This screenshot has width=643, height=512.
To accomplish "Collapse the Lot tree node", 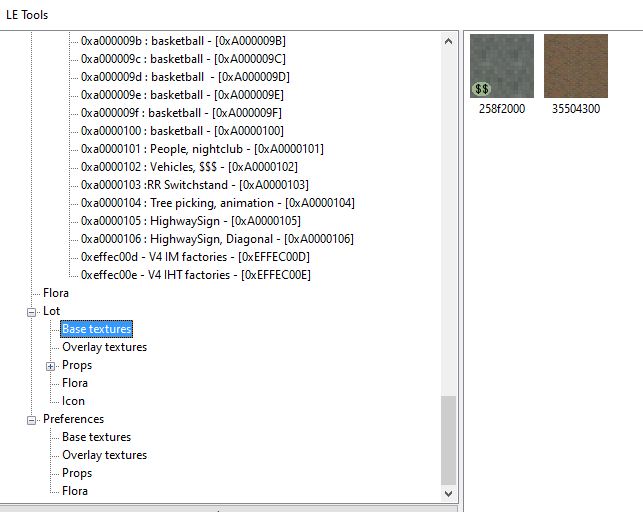I will coord(32,312).
